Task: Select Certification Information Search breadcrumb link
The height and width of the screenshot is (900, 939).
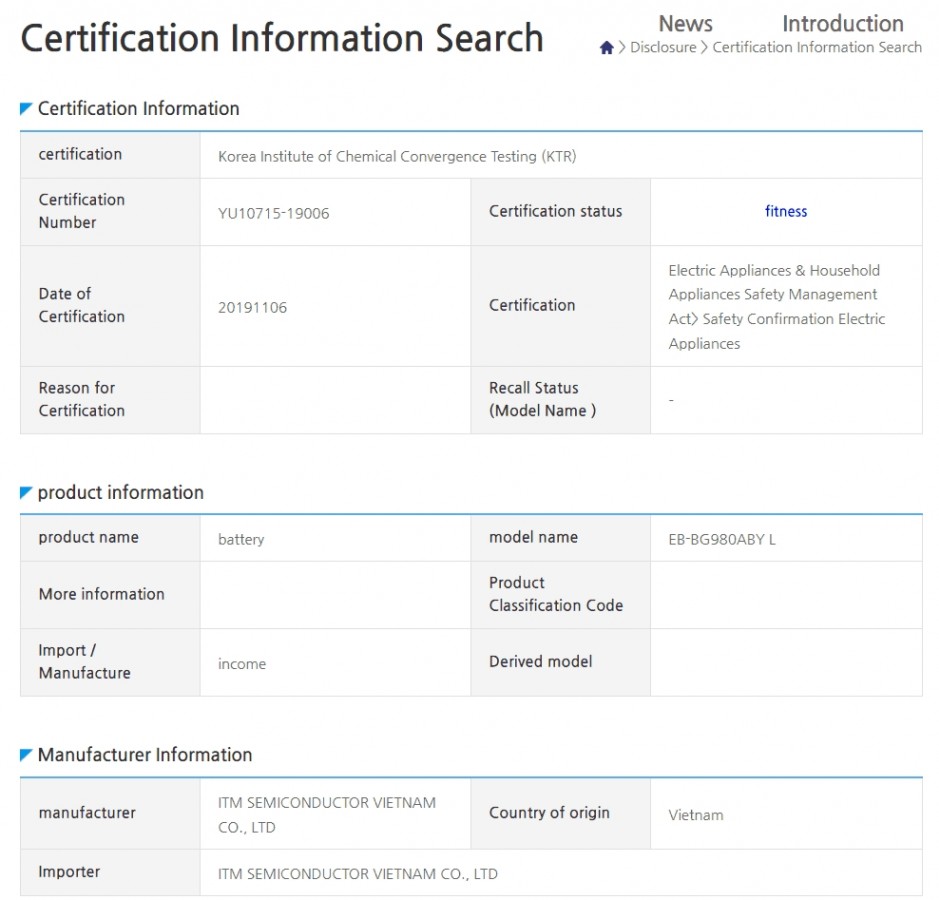Action: (x=817, y=48)
